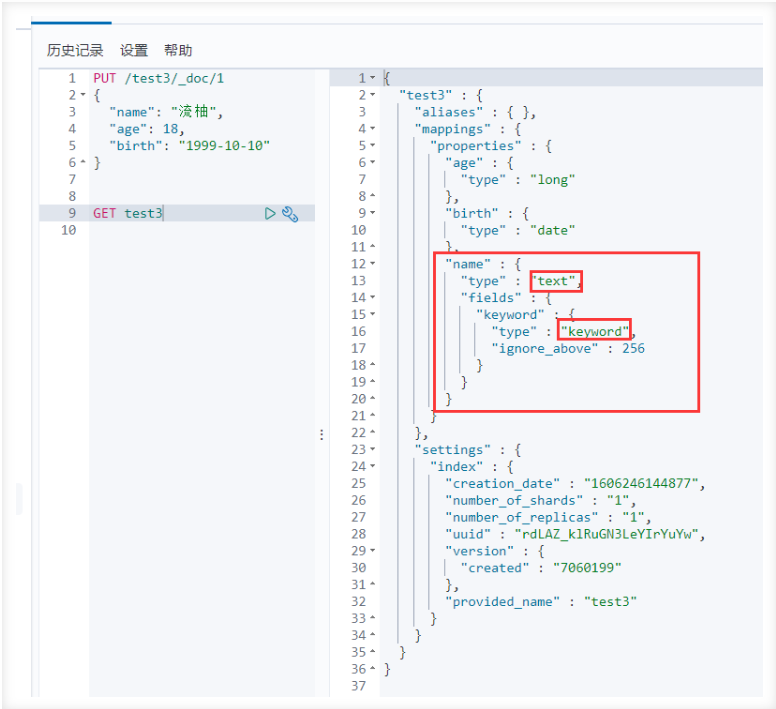Collapse the request body at line 2
The height and width of the screenshot is (709, 776).
[x=83, y=94]
